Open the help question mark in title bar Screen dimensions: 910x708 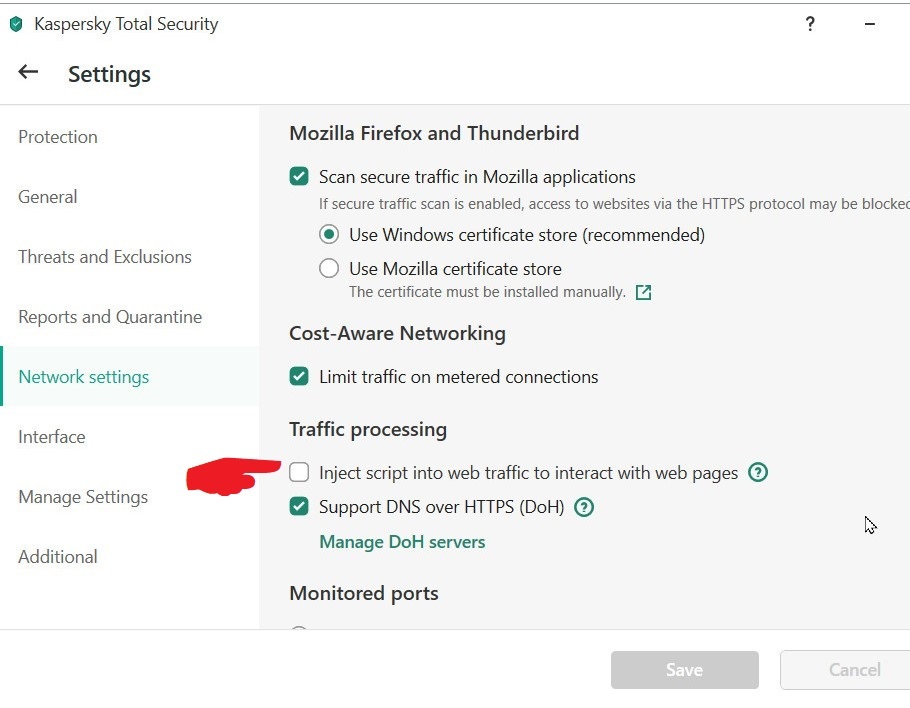point(810,24)
